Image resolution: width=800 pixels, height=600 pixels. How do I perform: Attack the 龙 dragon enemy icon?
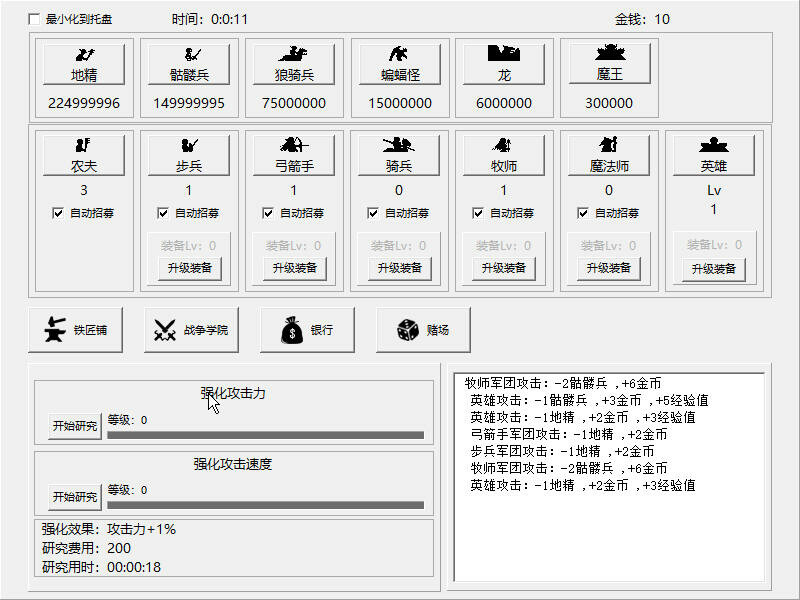(x=503, y=61)
